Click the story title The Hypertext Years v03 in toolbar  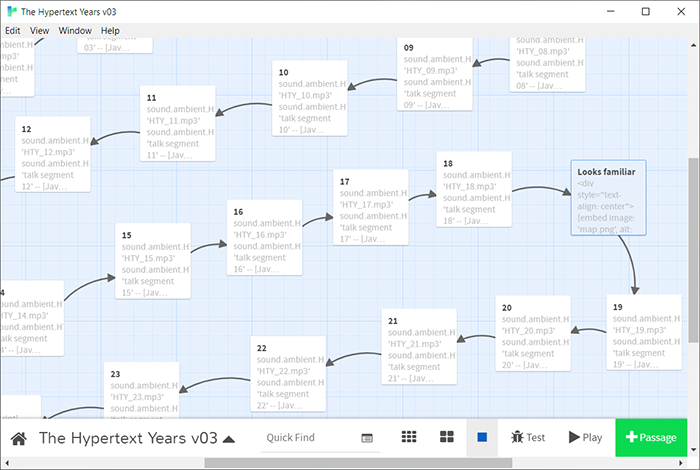pos(128,438)
